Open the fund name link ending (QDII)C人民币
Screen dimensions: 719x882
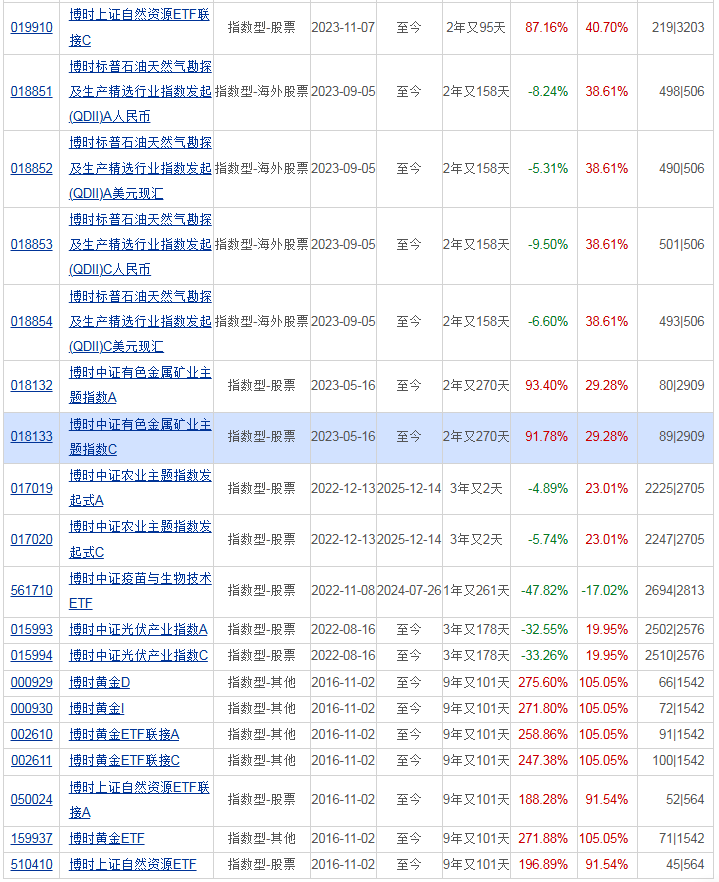[x=140, y=245]
